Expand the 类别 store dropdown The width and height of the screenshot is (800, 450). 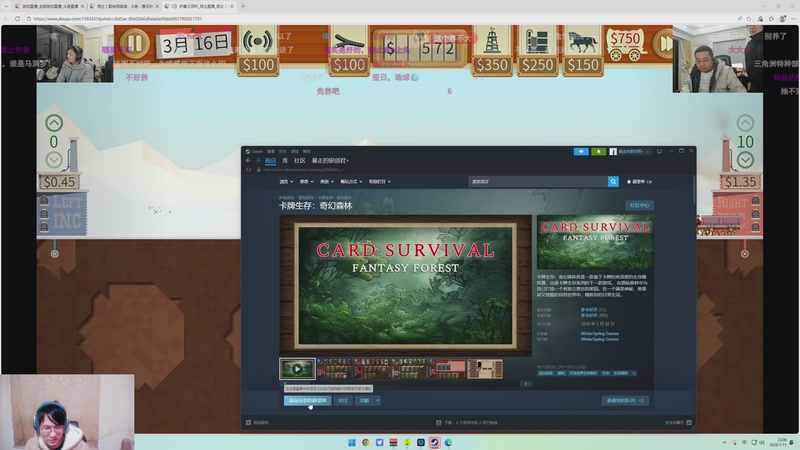(x=327, y=182)
